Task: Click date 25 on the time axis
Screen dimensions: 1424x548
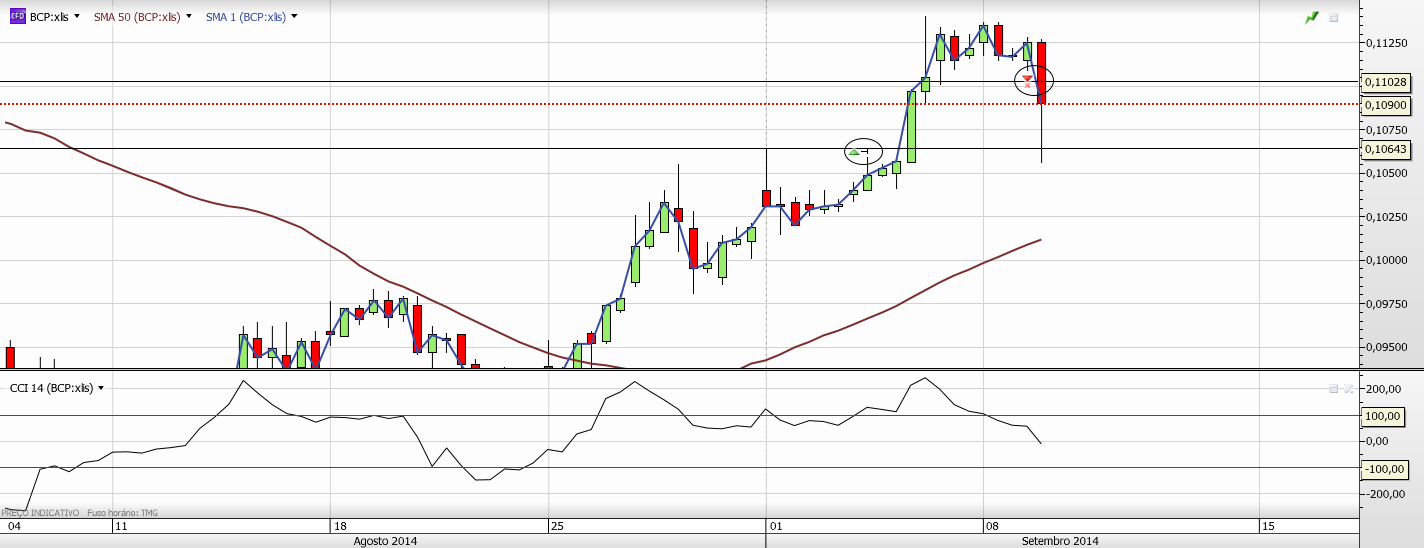Action: coord(556,525)
